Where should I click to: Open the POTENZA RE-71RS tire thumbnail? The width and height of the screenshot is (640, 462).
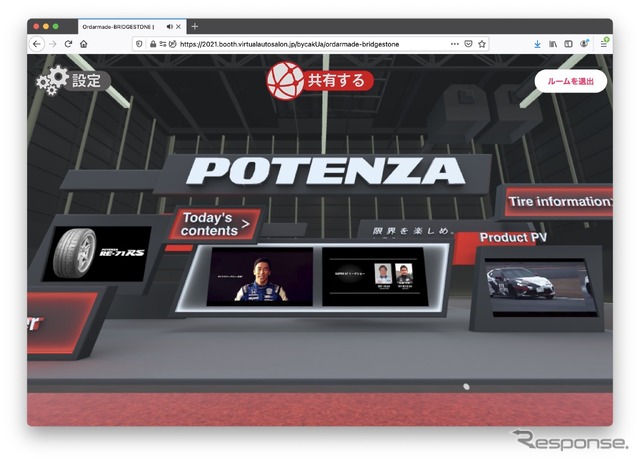tap(98, 253)
